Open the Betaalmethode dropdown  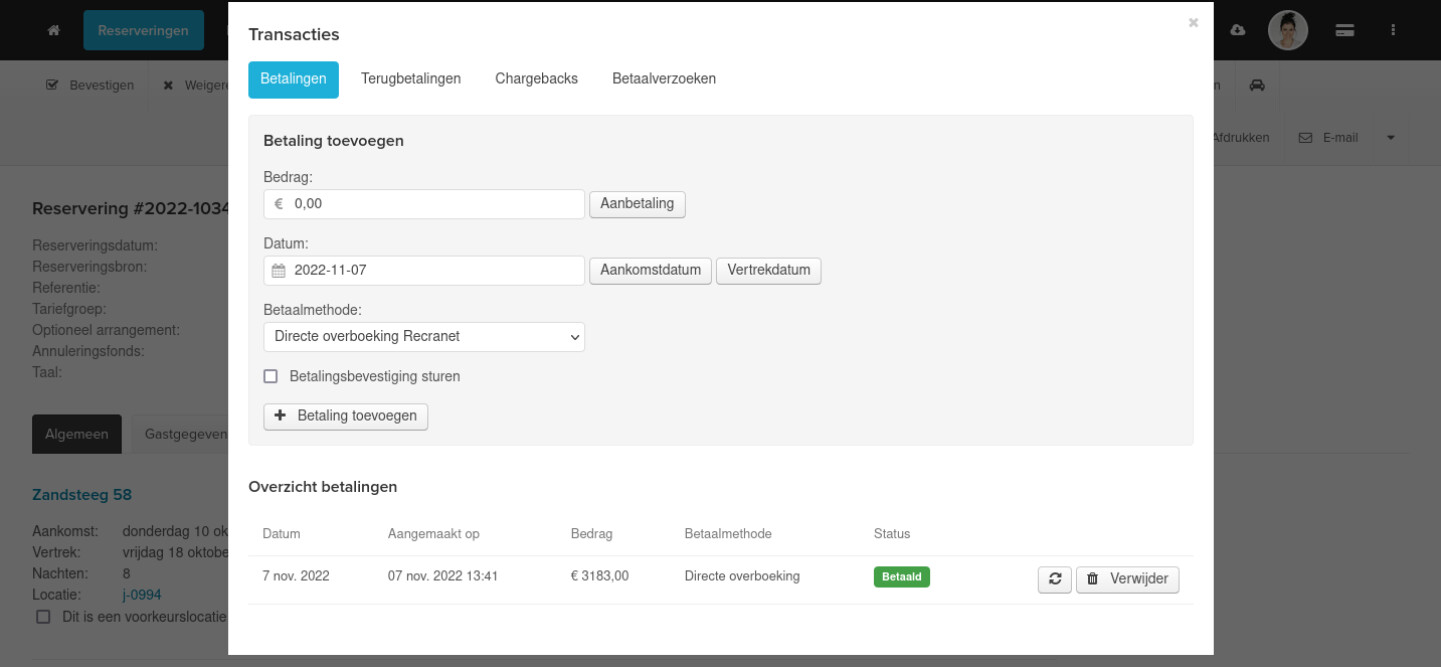424,337
